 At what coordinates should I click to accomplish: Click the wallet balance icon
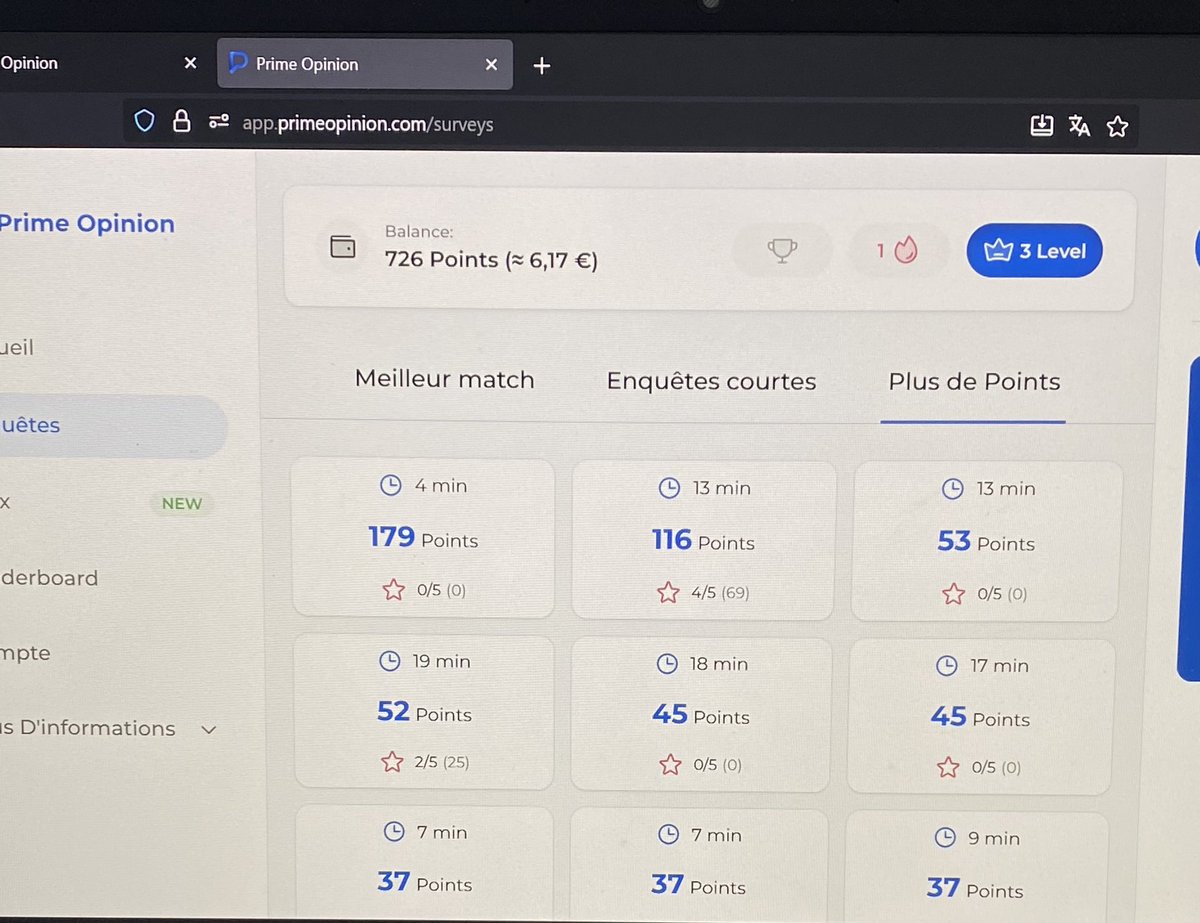tap(343, 246)
